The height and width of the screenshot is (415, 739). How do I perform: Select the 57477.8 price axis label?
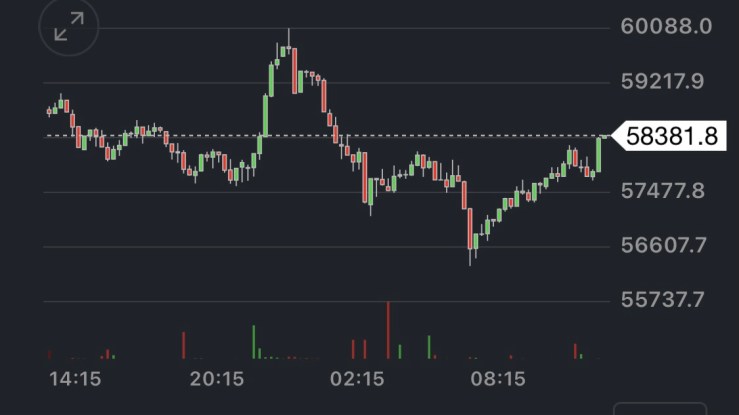(x=665, y=190)
